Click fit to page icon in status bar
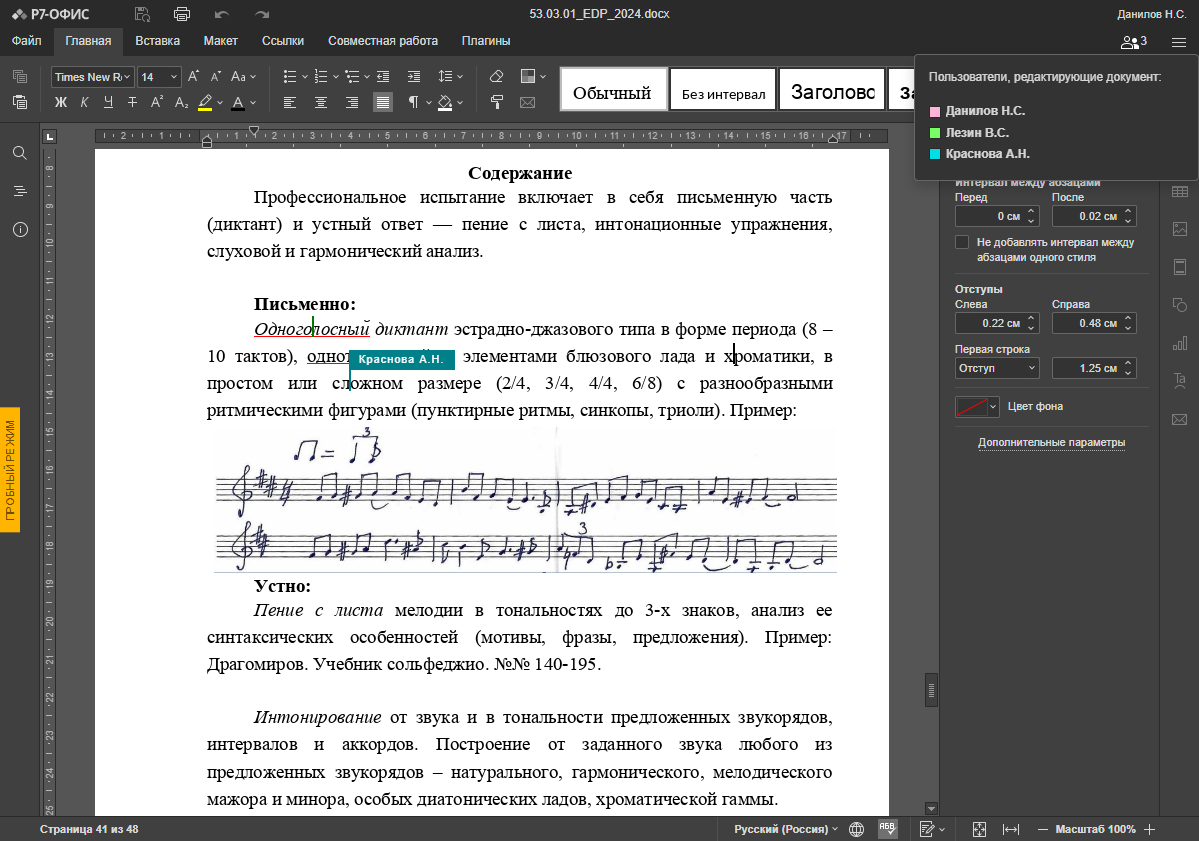The height and width of the screenshot is (841, 1199). coord(980,829)
